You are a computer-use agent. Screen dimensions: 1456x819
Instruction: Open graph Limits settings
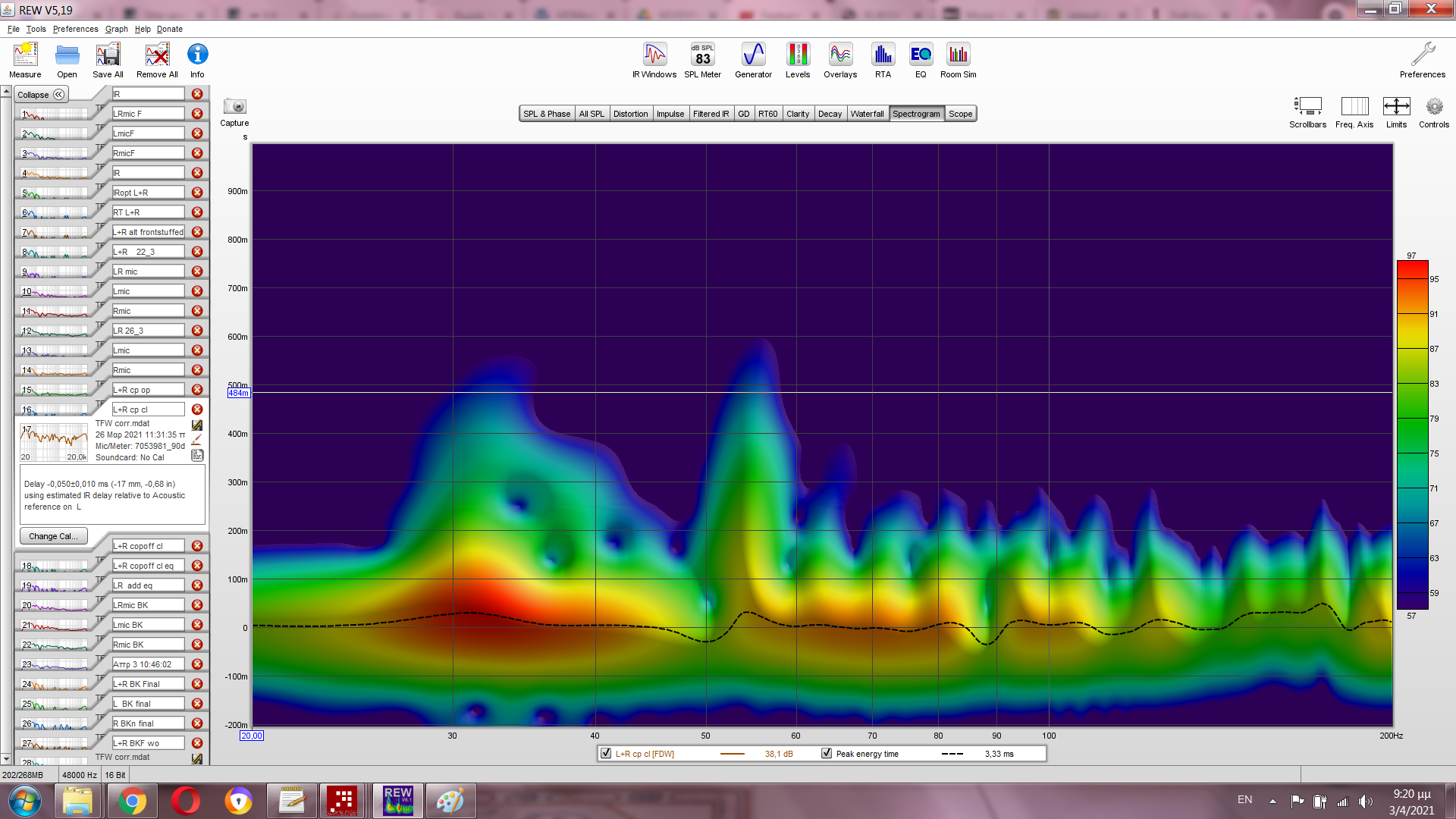click(1396, 107)
